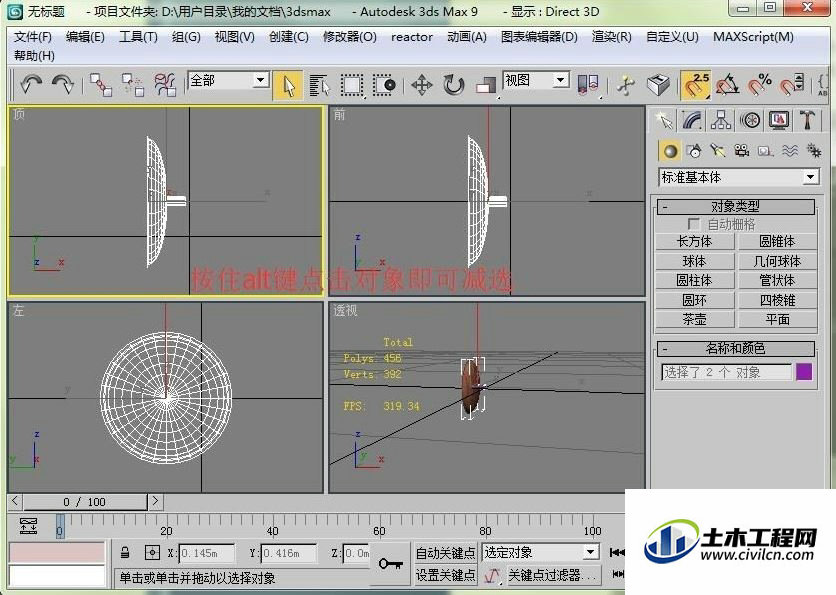Open the 渲染(R) menu
This screenshot has height=595, width=836.
pyautogui.click(x=612, y=37)
